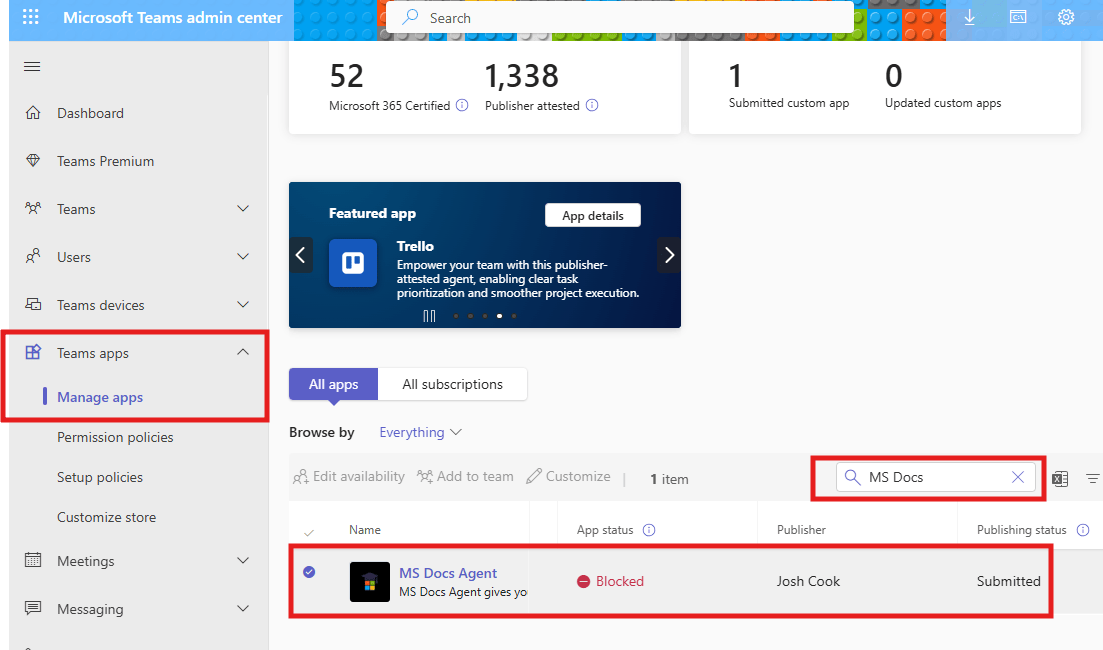The image size is (1103, 650).
Task: Click Edit availability
Action: tap(349, 476)
